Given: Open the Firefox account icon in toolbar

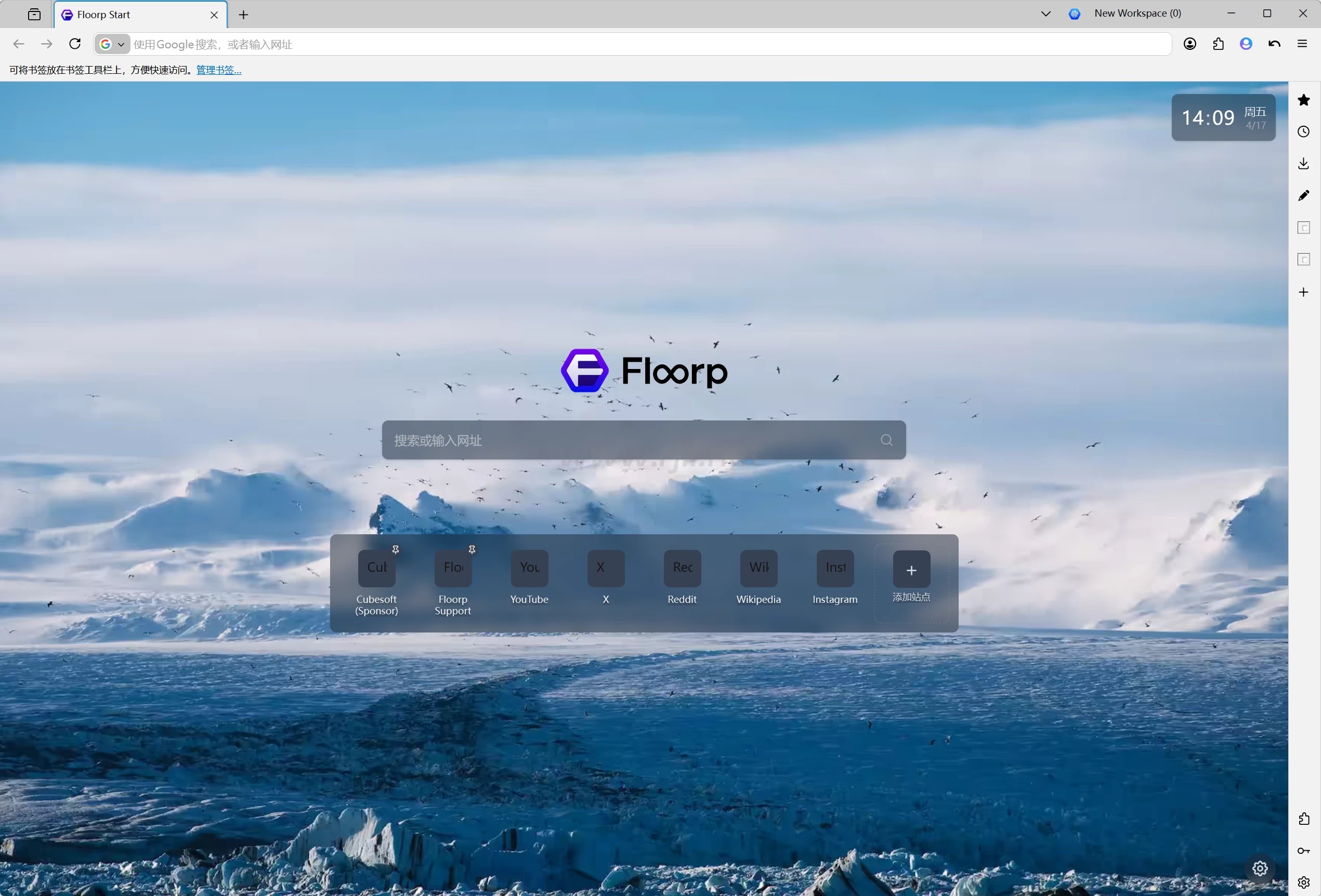Looking at the screenshot, I should (x=1189, y=44).
